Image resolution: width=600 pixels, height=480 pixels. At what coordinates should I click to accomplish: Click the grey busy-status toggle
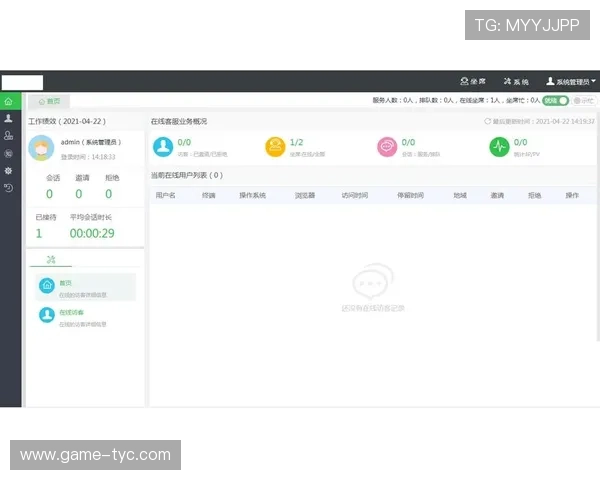584,101
